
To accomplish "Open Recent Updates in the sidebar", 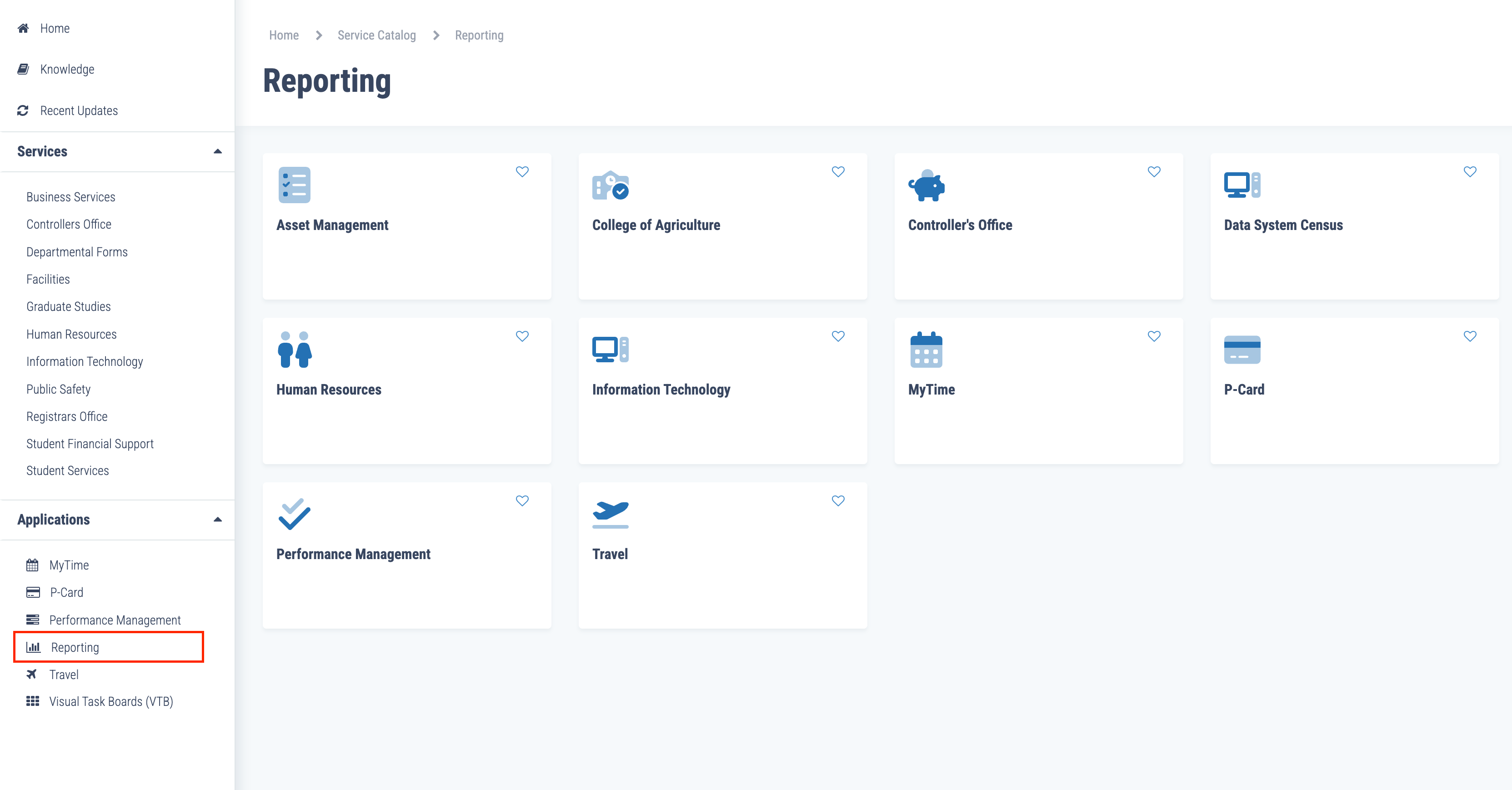I will (79, 110).
